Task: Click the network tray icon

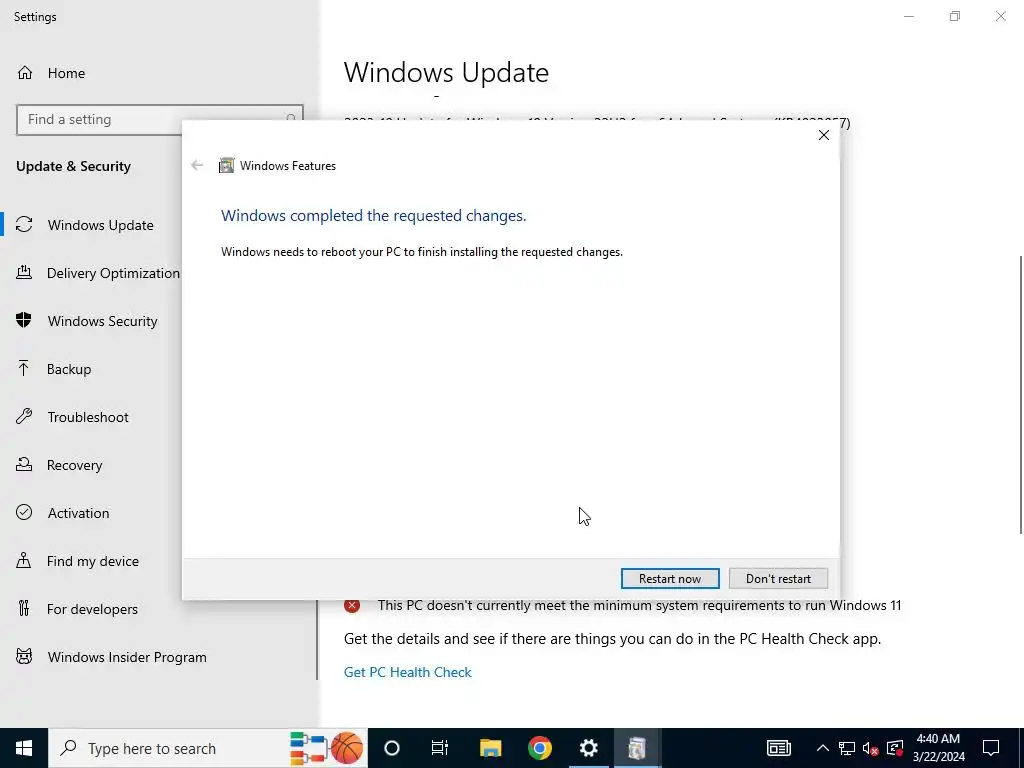Action: 846,748
